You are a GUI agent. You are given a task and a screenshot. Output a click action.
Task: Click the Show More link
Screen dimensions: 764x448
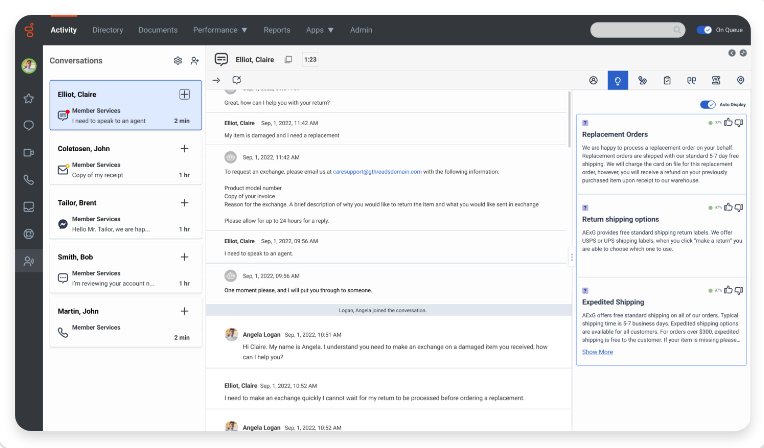pos(597,352)
